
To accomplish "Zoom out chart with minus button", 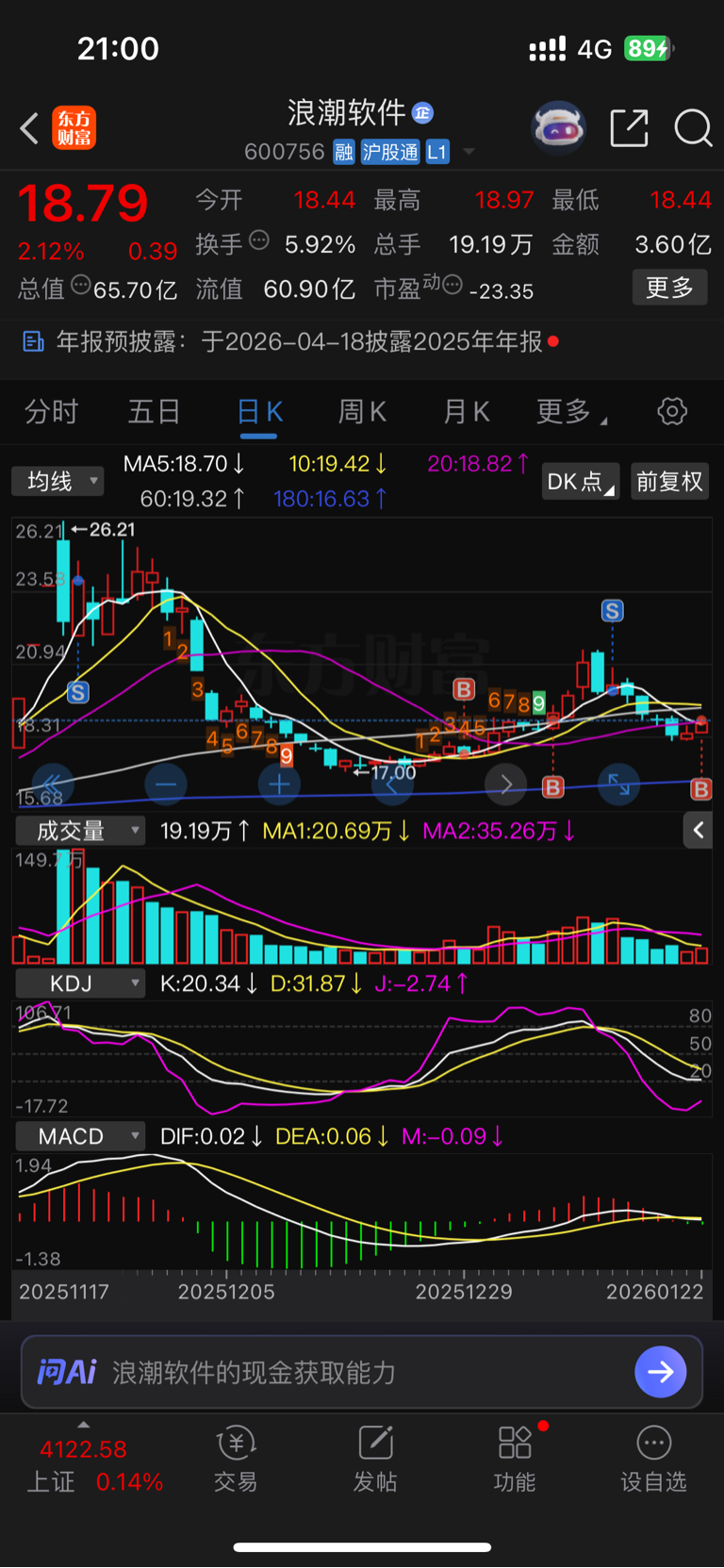I will pyautogui.click(x=166, y=784).
